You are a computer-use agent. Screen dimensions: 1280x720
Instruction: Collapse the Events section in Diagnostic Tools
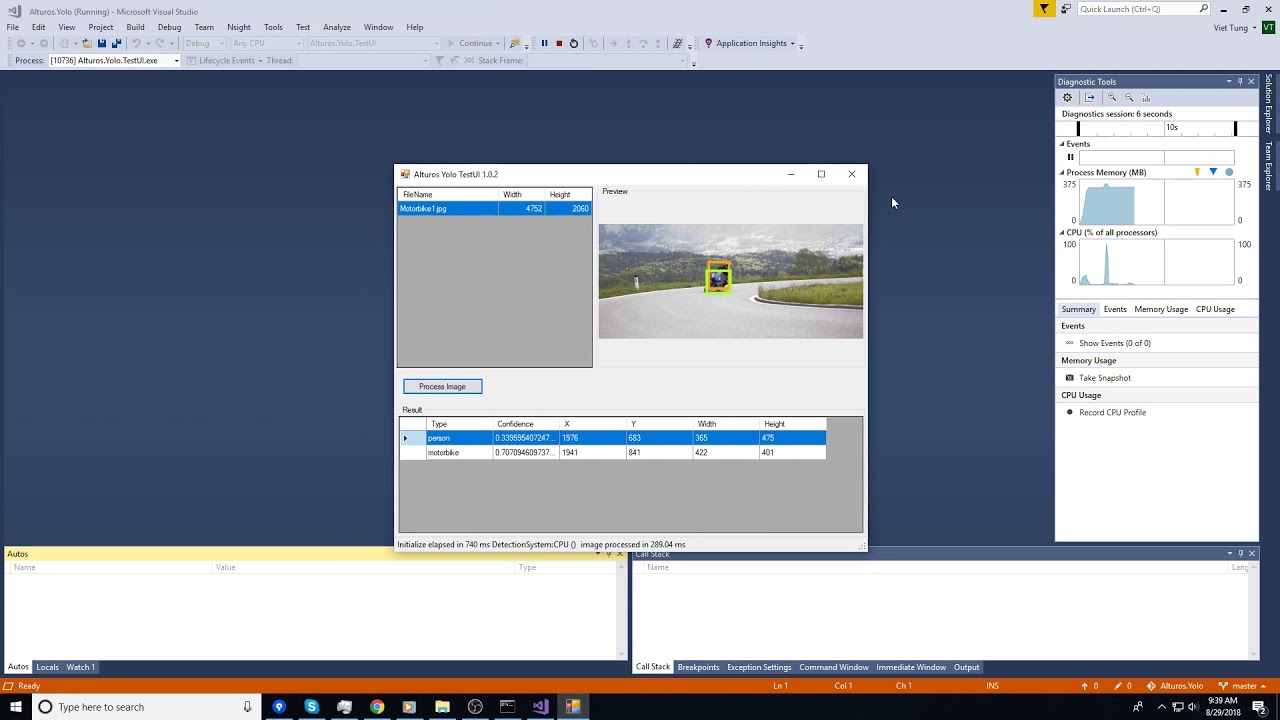[1063, 144]
